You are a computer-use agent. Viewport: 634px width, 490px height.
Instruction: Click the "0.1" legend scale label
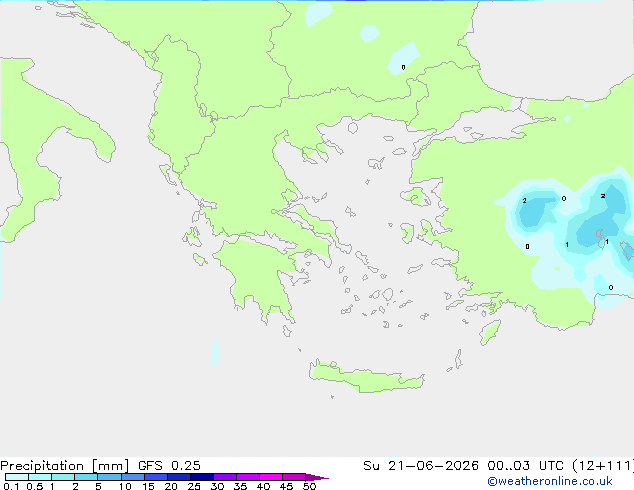(11, 486)
